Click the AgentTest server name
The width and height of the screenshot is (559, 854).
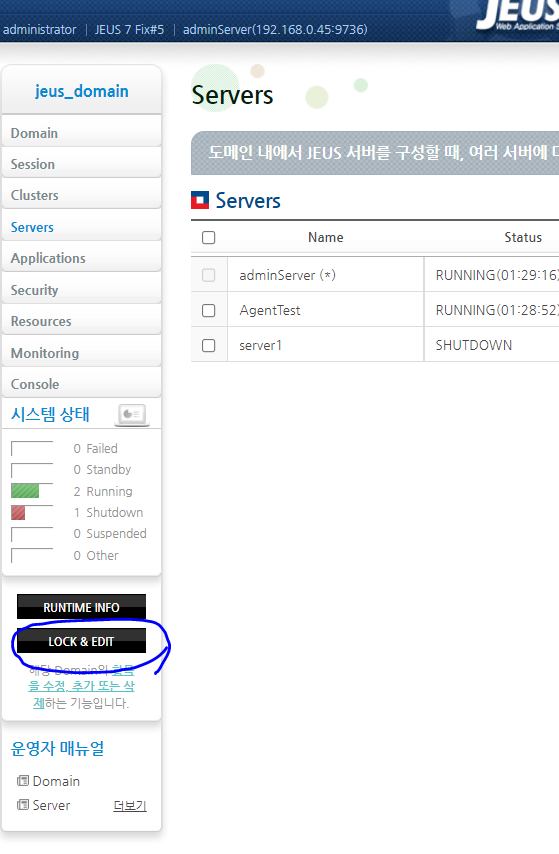pyautogui.click(x=270, y=310)
